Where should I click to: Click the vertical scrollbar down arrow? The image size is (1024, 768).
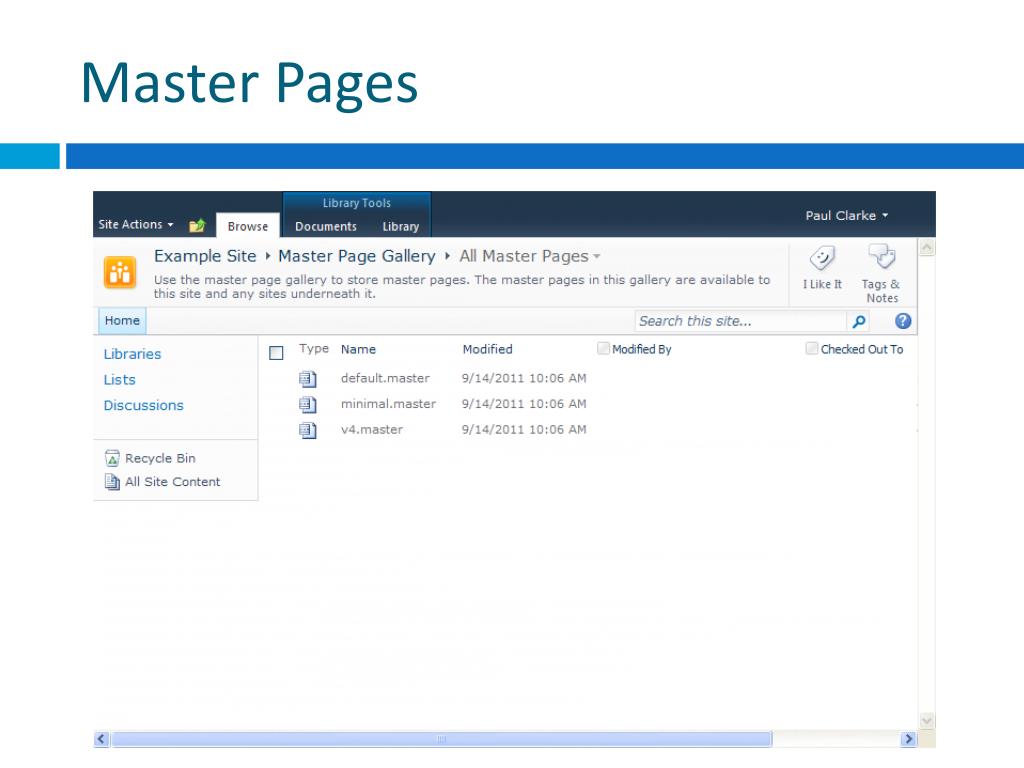[927, 721]
